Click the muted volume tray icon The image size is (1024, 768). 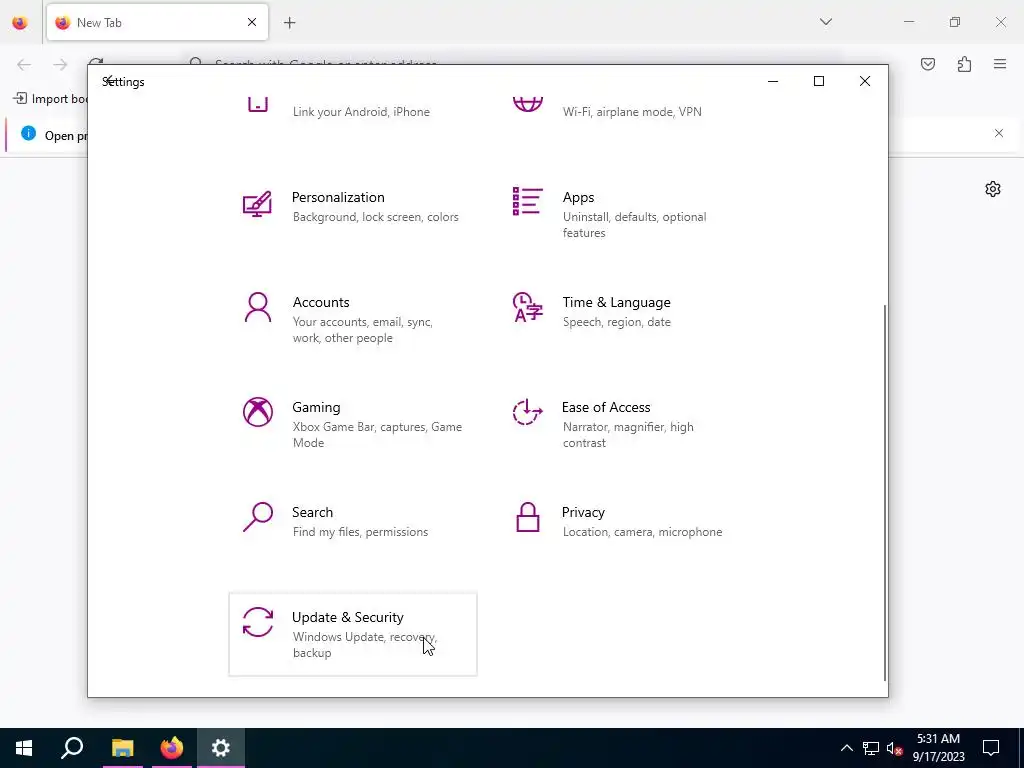895,748
